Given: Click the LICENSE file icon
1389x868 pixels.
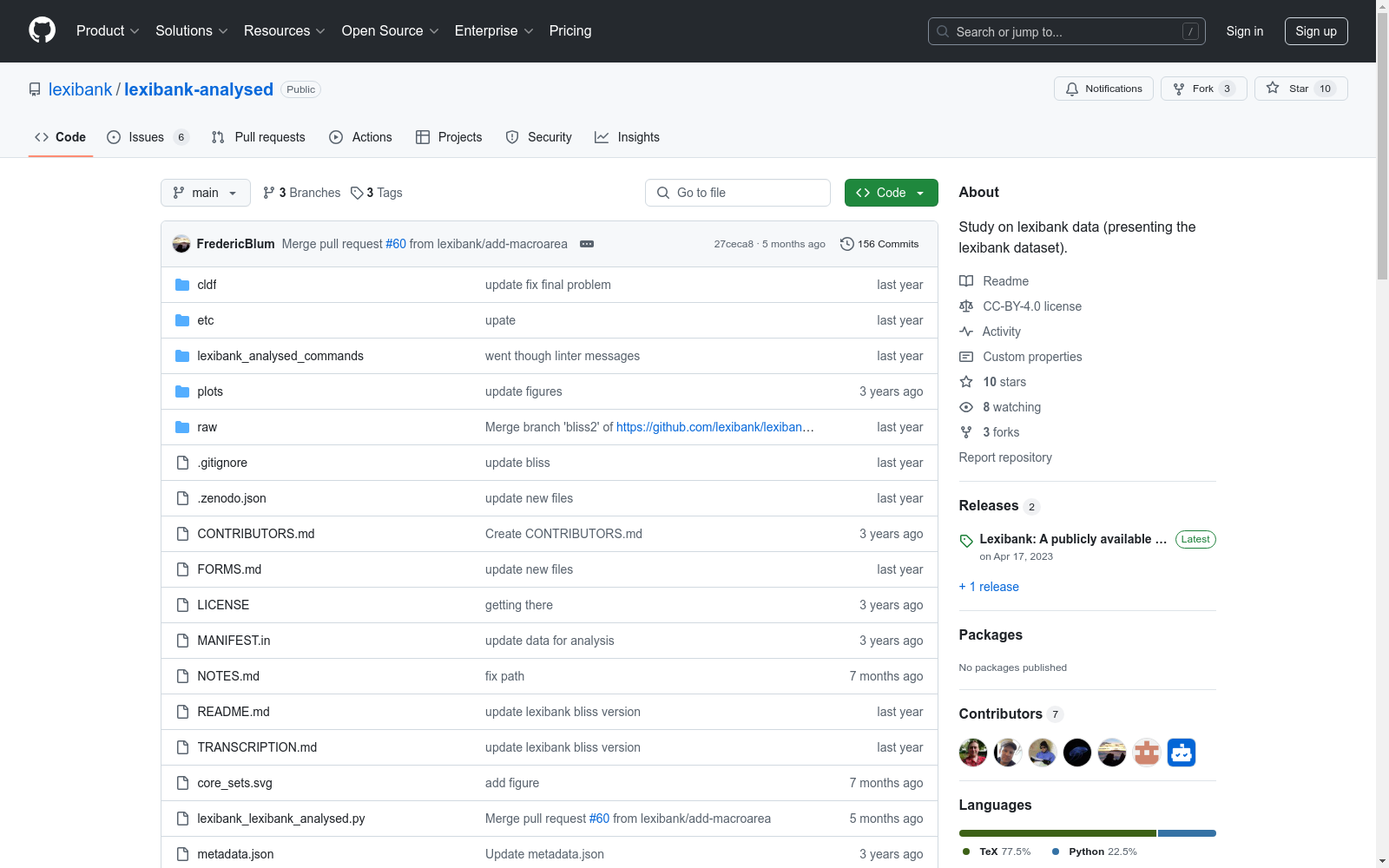Looking at the screenshot, I should 182,605.
